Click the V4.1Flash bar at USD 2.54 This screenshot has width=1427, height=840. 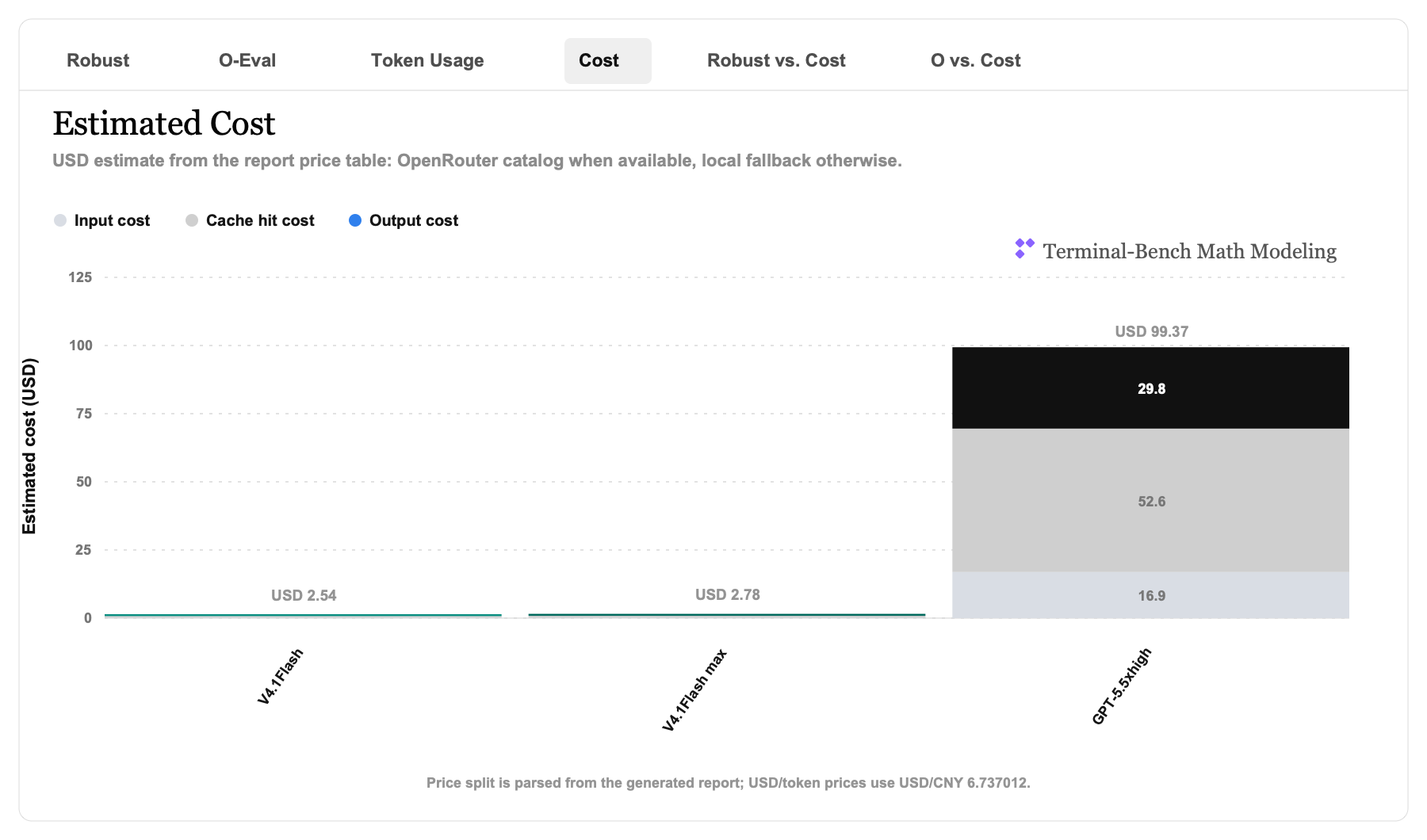(x=303, y=615)
